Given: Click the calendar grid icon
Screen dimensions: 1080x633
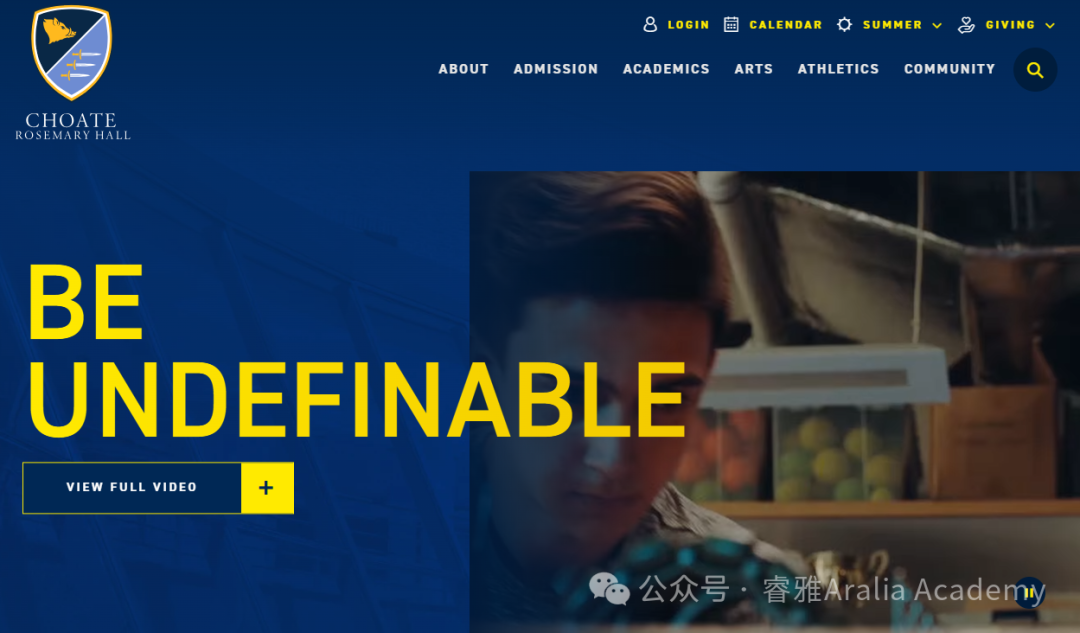Looking at the screenshot, I should (x=731, y=25).
